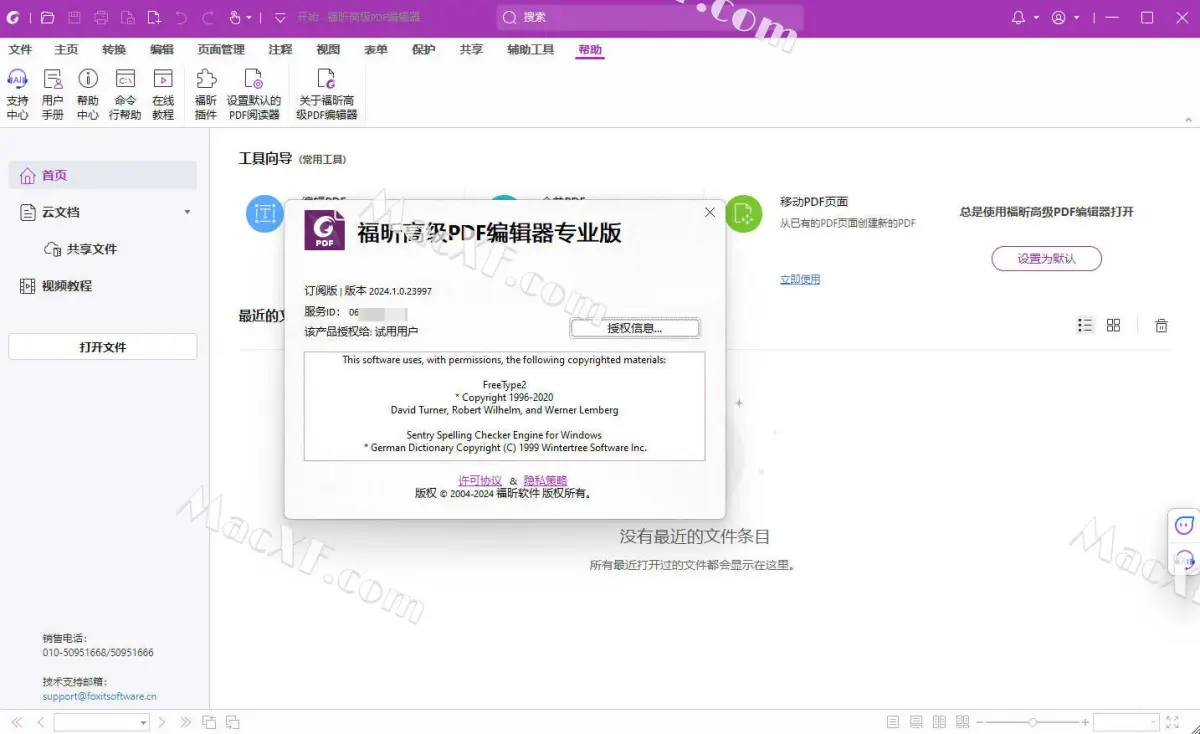Open the notification bell dropdown arrow
This screenshot has width=1200, height=734.
point(1036,18)
